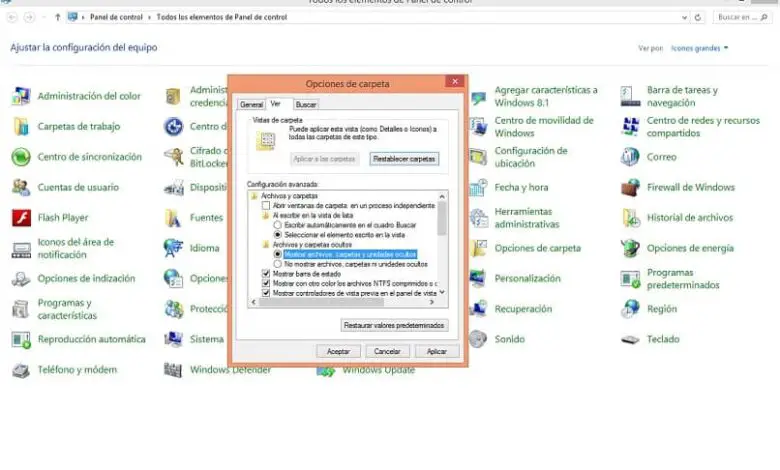
Task: Open Iconos del área de notificación icon
Action: tap(21, 248)
